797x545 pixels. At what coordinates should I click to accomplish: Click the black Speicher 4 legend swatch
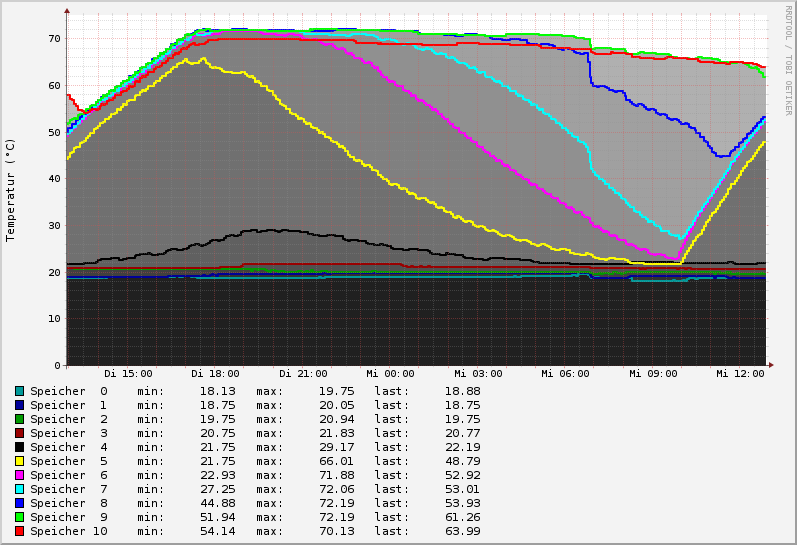pos(19,447)
